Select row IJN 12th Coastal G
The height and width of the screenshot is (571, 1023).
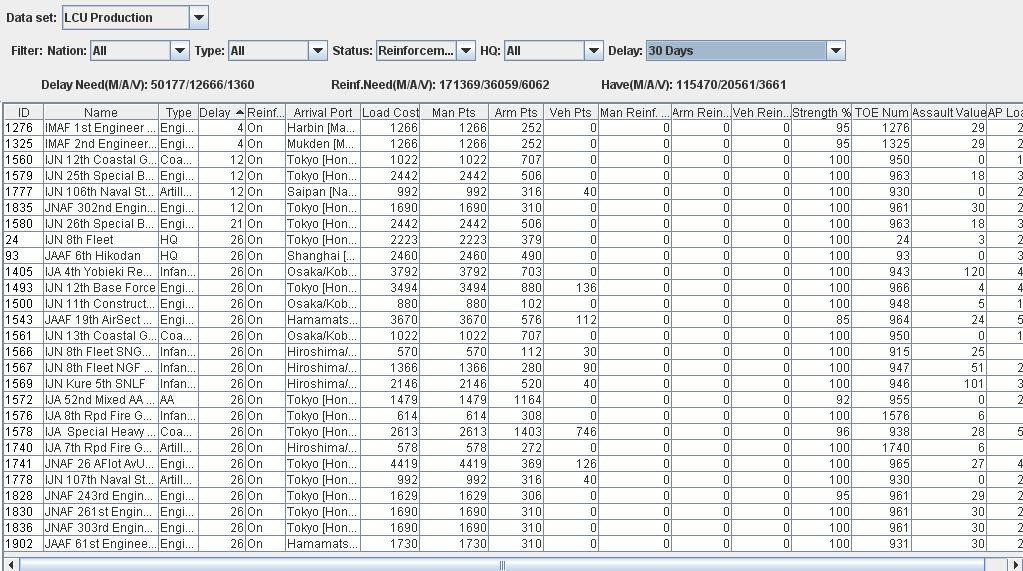point(512,160)
